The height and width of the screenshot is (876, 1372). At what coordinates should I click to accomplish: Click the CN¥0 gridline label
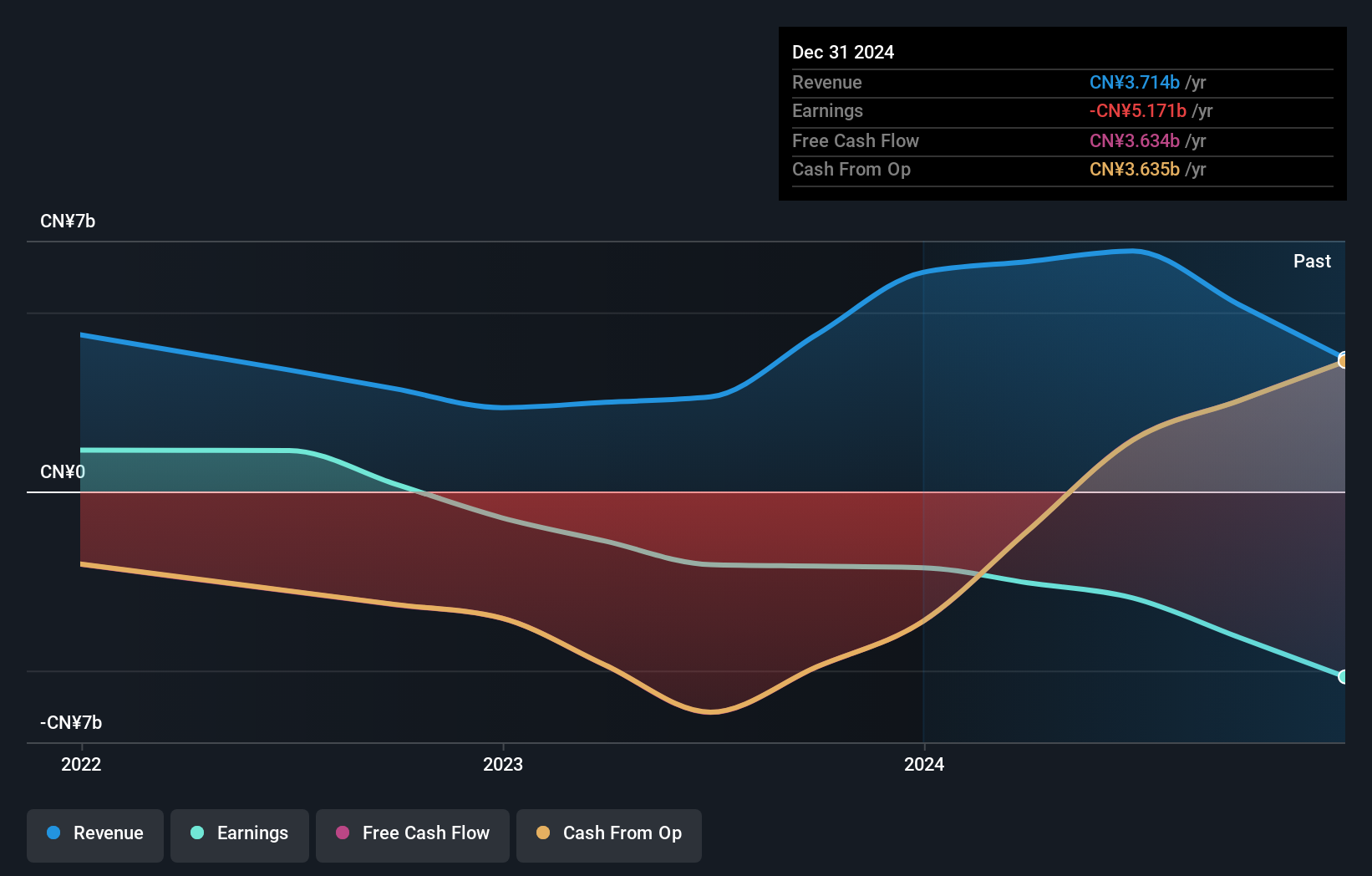click(63, 471)
